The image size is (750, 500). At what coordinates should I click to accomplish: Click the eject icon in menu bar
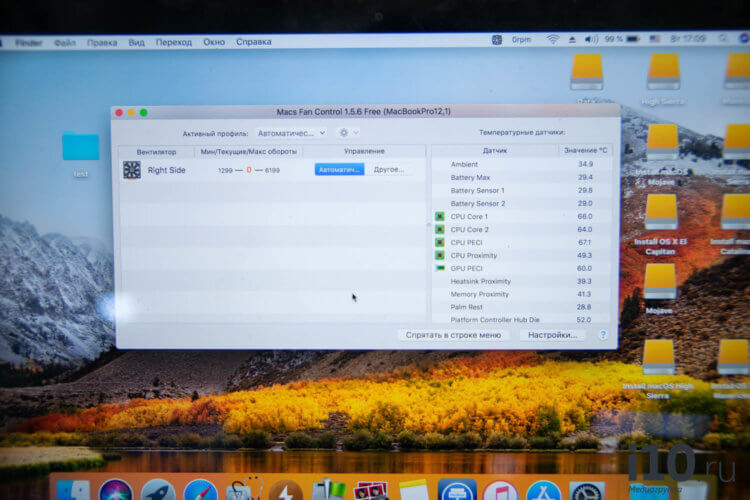click(572, 40)
